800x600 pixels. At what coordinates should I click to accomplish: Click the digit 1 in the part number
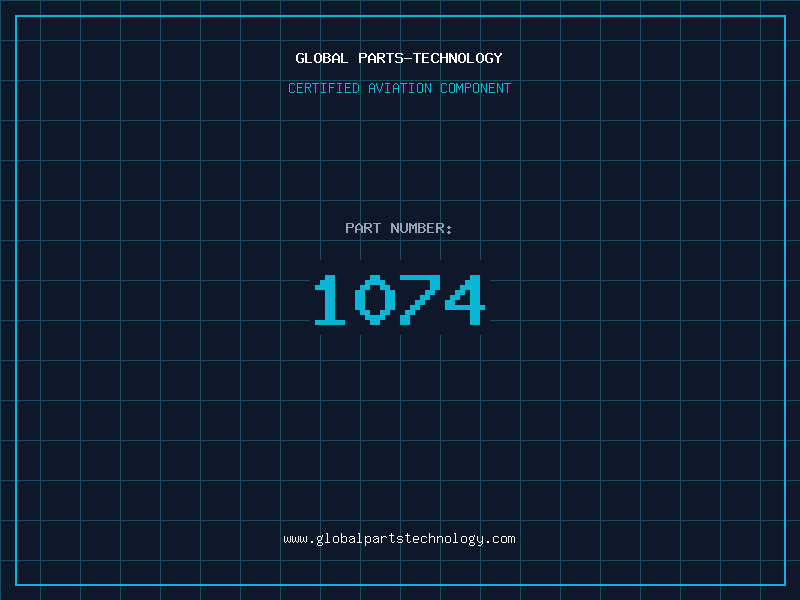[x=330, y=300]
